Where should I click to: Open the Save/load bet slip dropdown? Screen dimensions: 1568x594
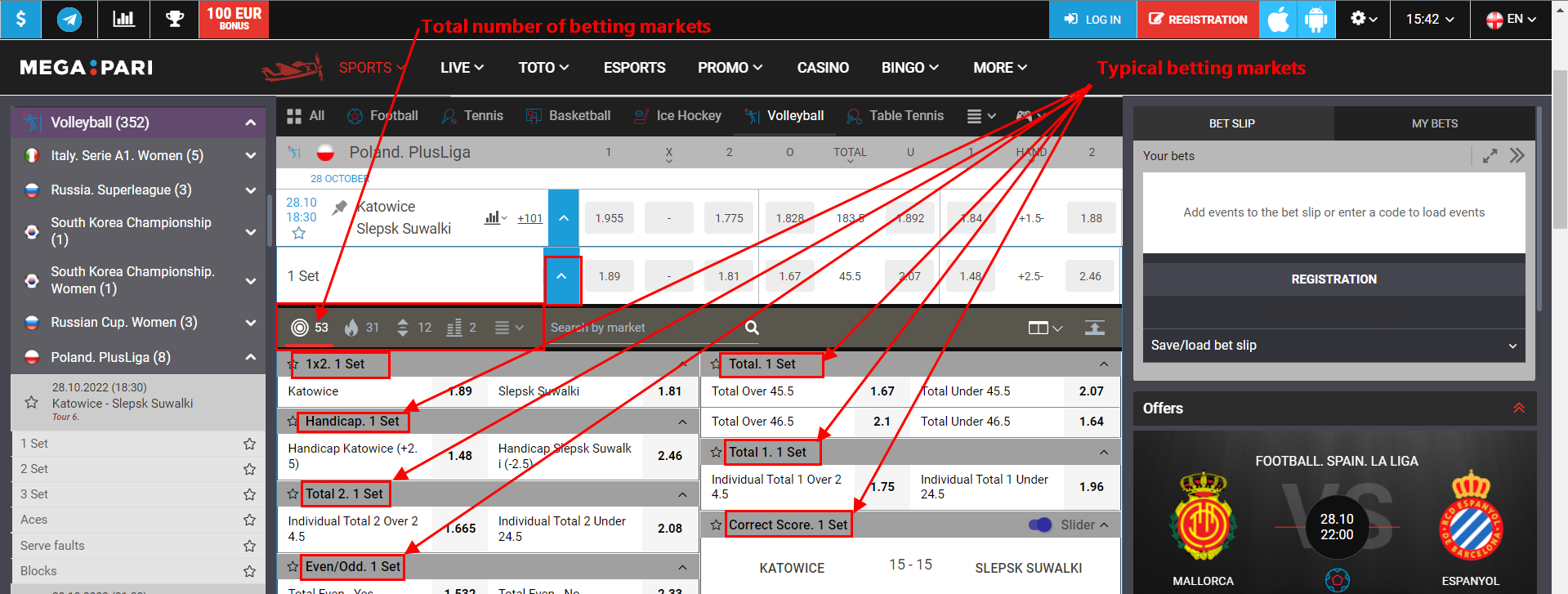[x=1333, y=346]
